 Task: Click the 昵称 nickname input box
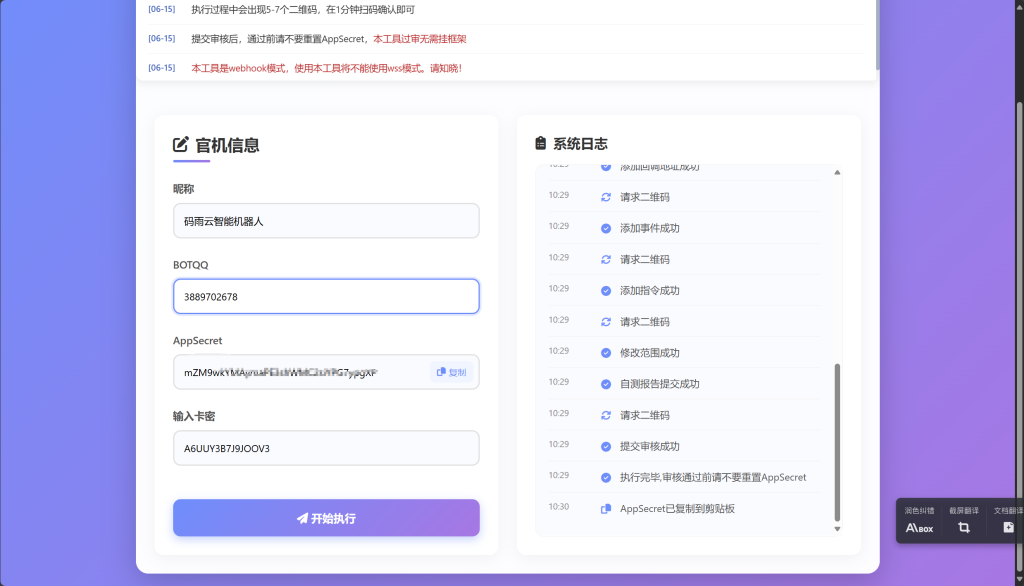click(326, 220)
